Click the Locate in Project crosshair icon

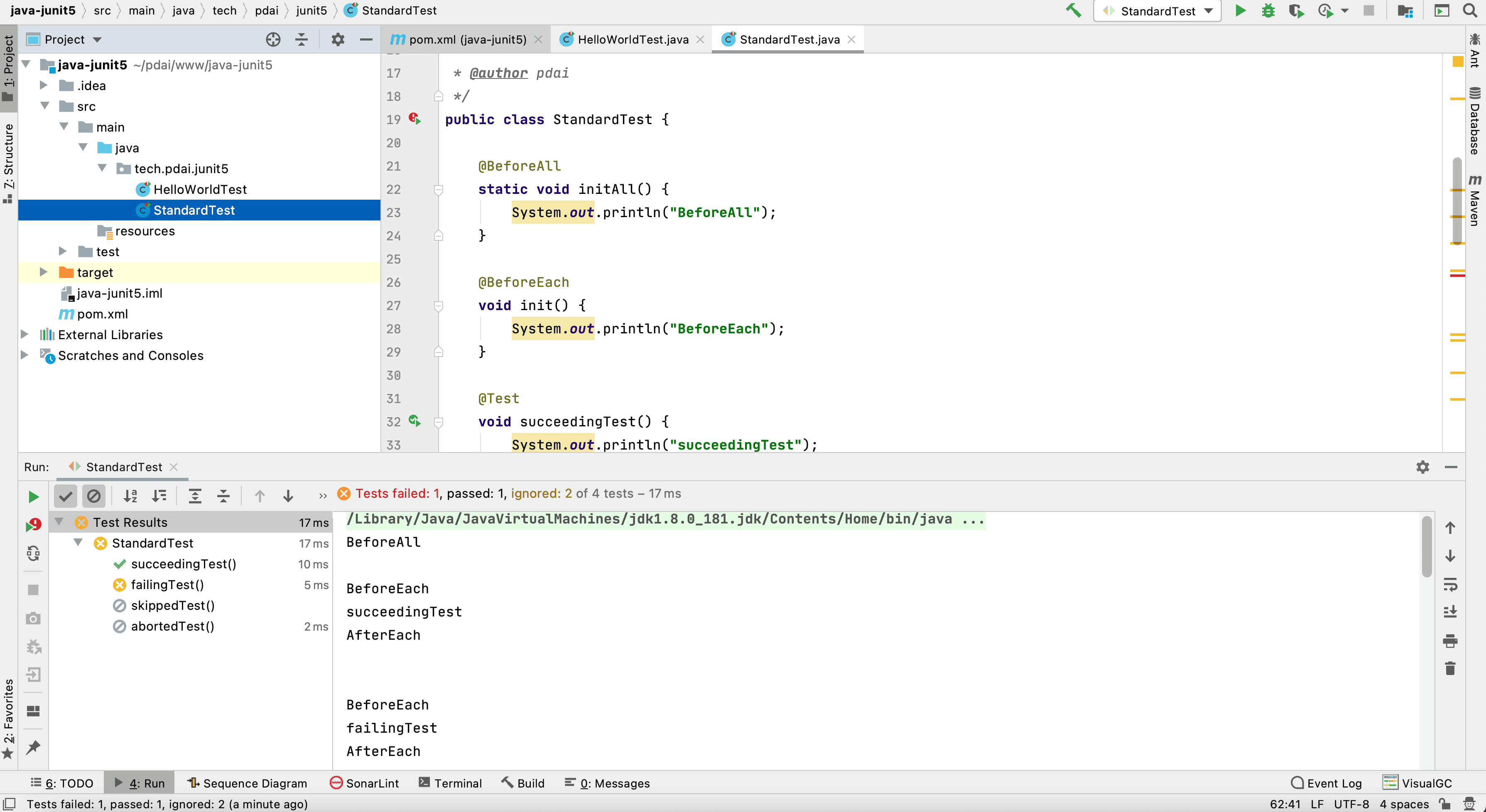tap(273, 39)
